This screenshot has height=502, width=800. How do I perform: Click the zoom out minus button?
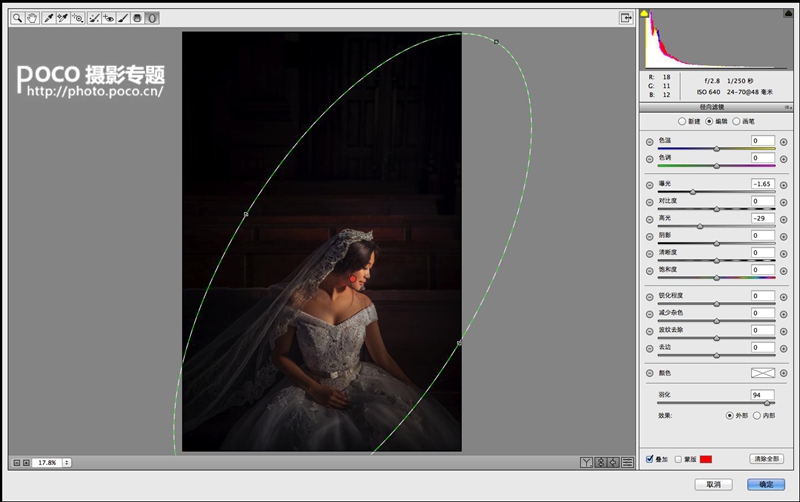click(16, 463)
